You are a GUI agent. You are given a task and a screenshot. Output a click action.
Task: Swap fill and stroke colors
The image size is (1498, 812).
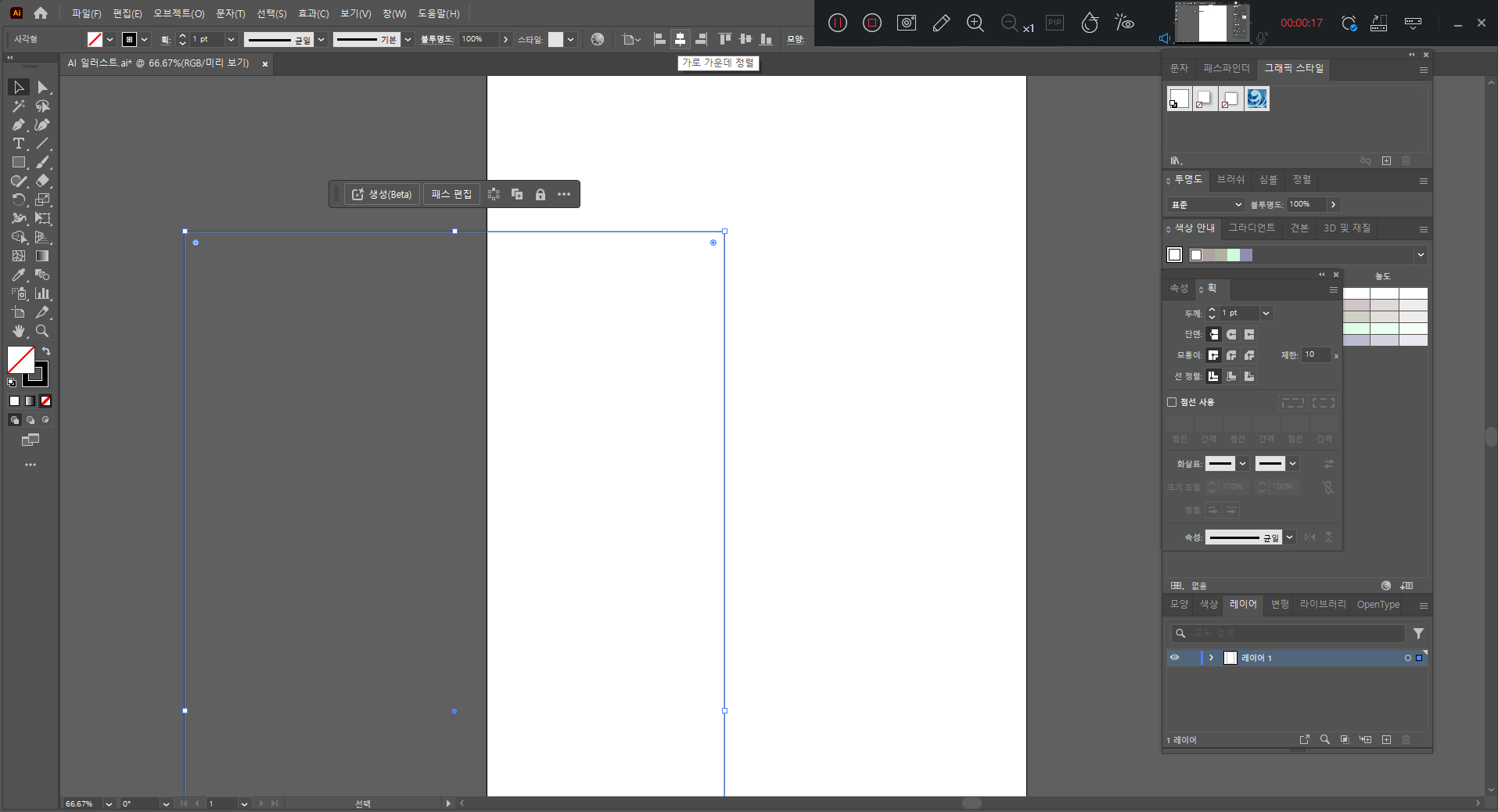pos(46,351)
